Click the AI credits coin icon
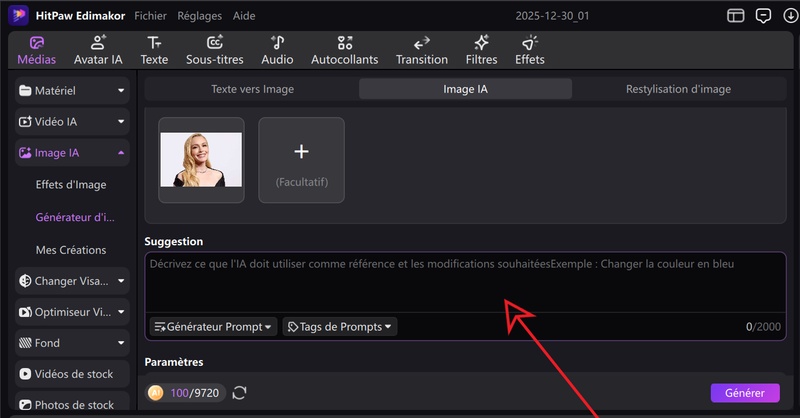Viewport: 800px width, 418px height. pos(156,392)
